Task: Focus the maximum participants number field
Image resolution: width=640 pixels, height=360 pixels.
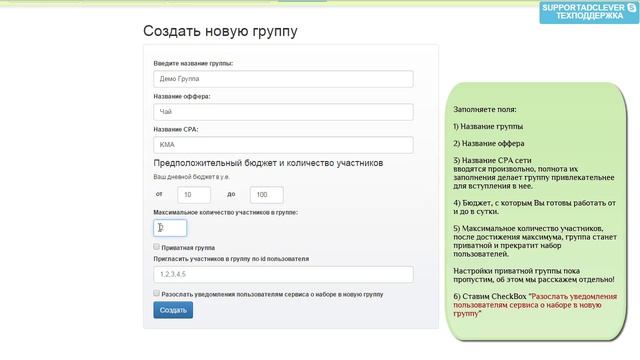Action: [170, 228]
